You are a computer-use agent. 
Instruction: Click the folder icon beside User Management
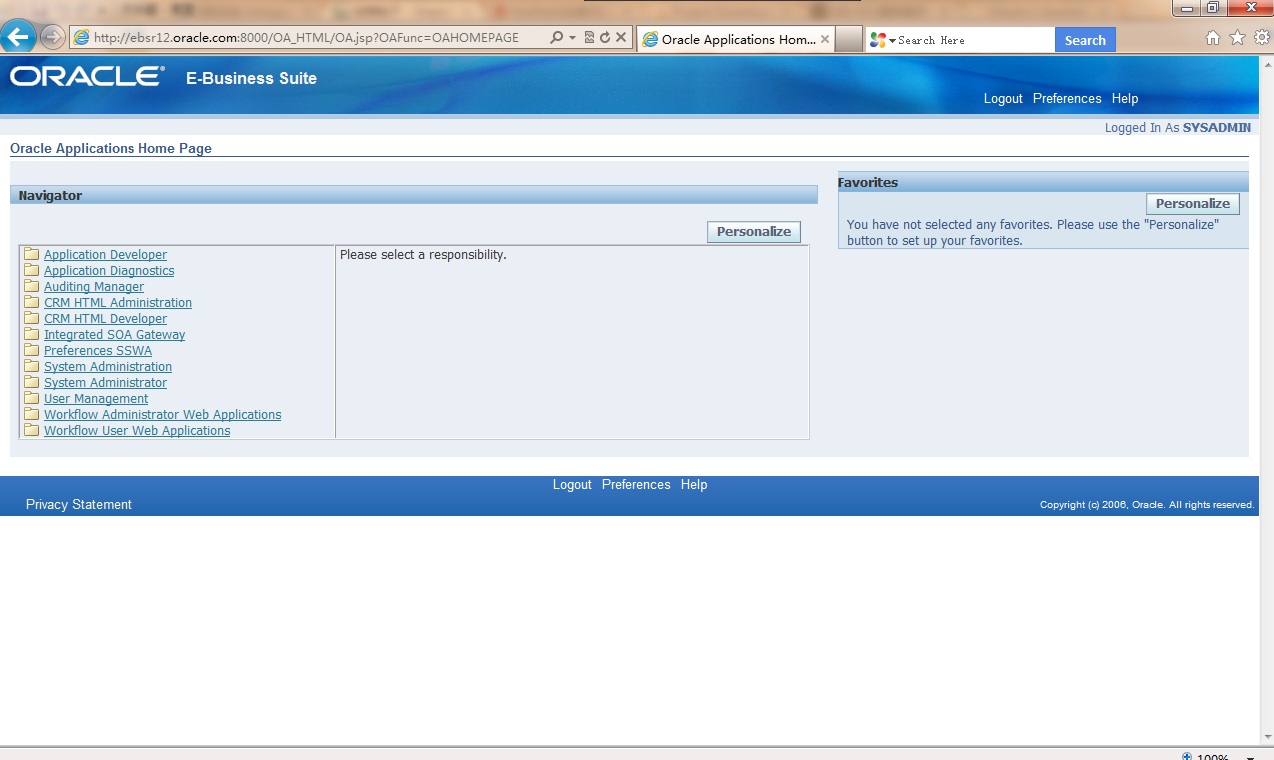click(x=32, y=398)
